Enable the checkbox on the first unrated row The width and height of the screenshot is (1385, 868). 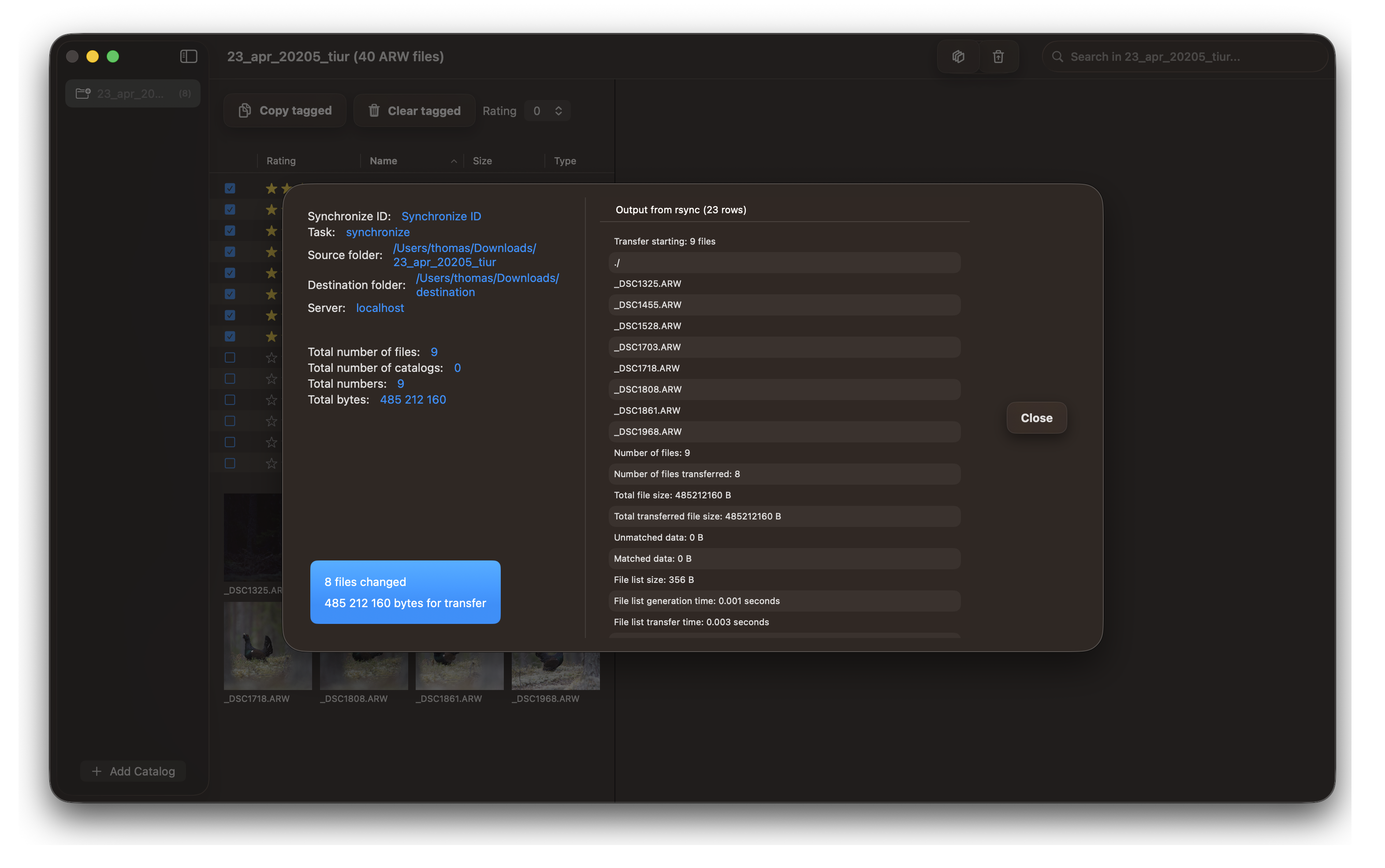(230, 357)
